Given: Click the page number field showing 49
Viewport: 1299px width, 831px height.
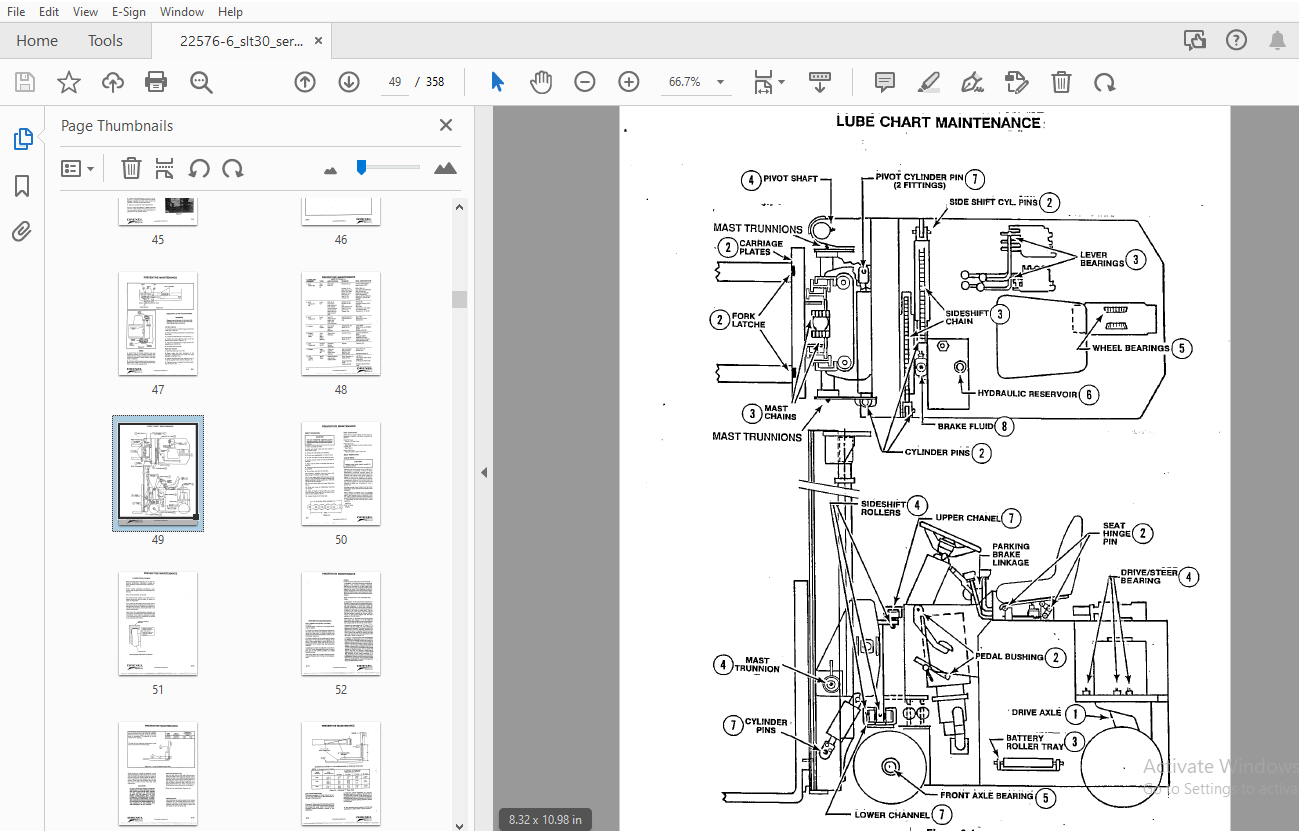Looking at the screenshot, I should 395,82.
